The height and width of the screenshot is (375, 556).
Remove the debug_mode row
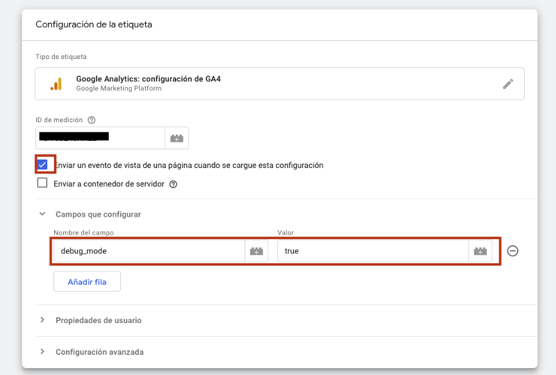coord(512,251)
